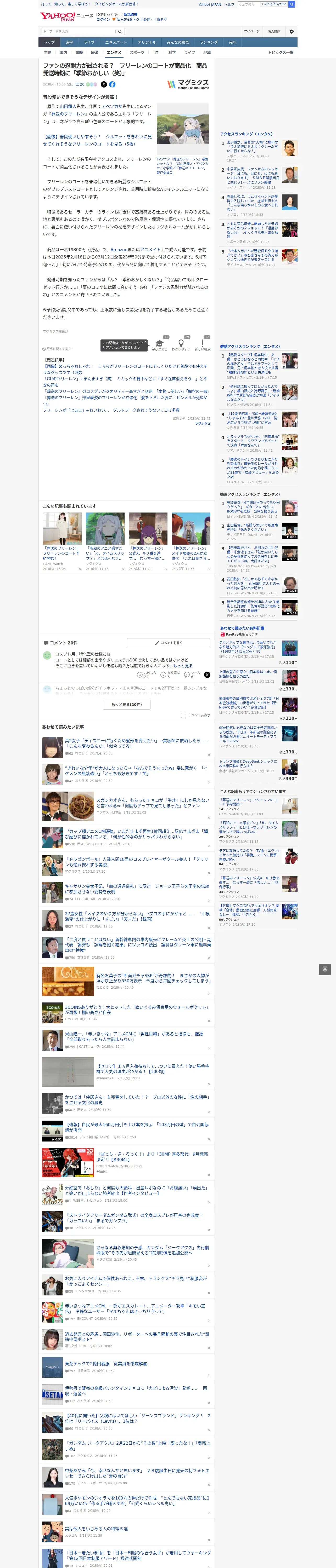Click the 新しい視点 exclamation reaction
Screen dimensions: 336x1568
(x=203, y=345)
